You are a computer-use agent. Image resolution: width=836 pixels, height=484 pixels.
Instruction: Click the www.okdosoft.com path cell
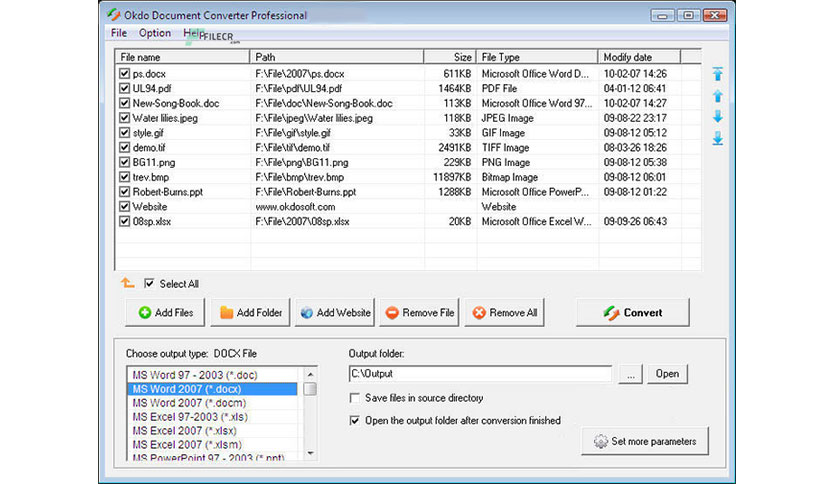[295, 206]
